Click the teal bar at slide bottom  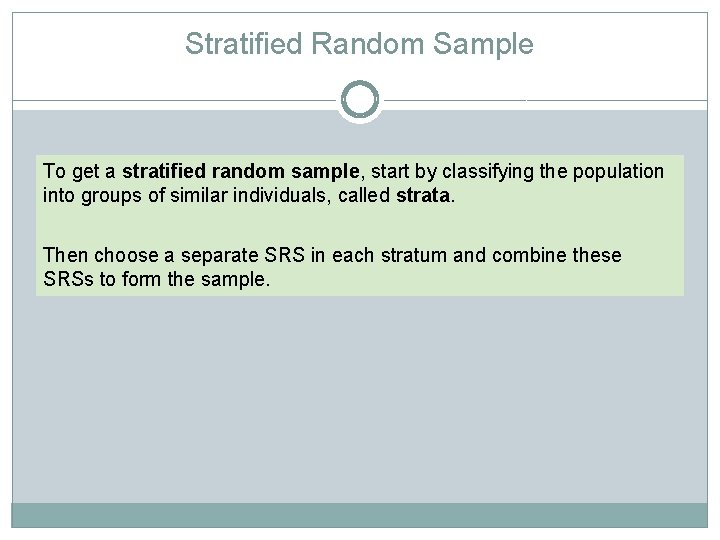click(360, 515)
